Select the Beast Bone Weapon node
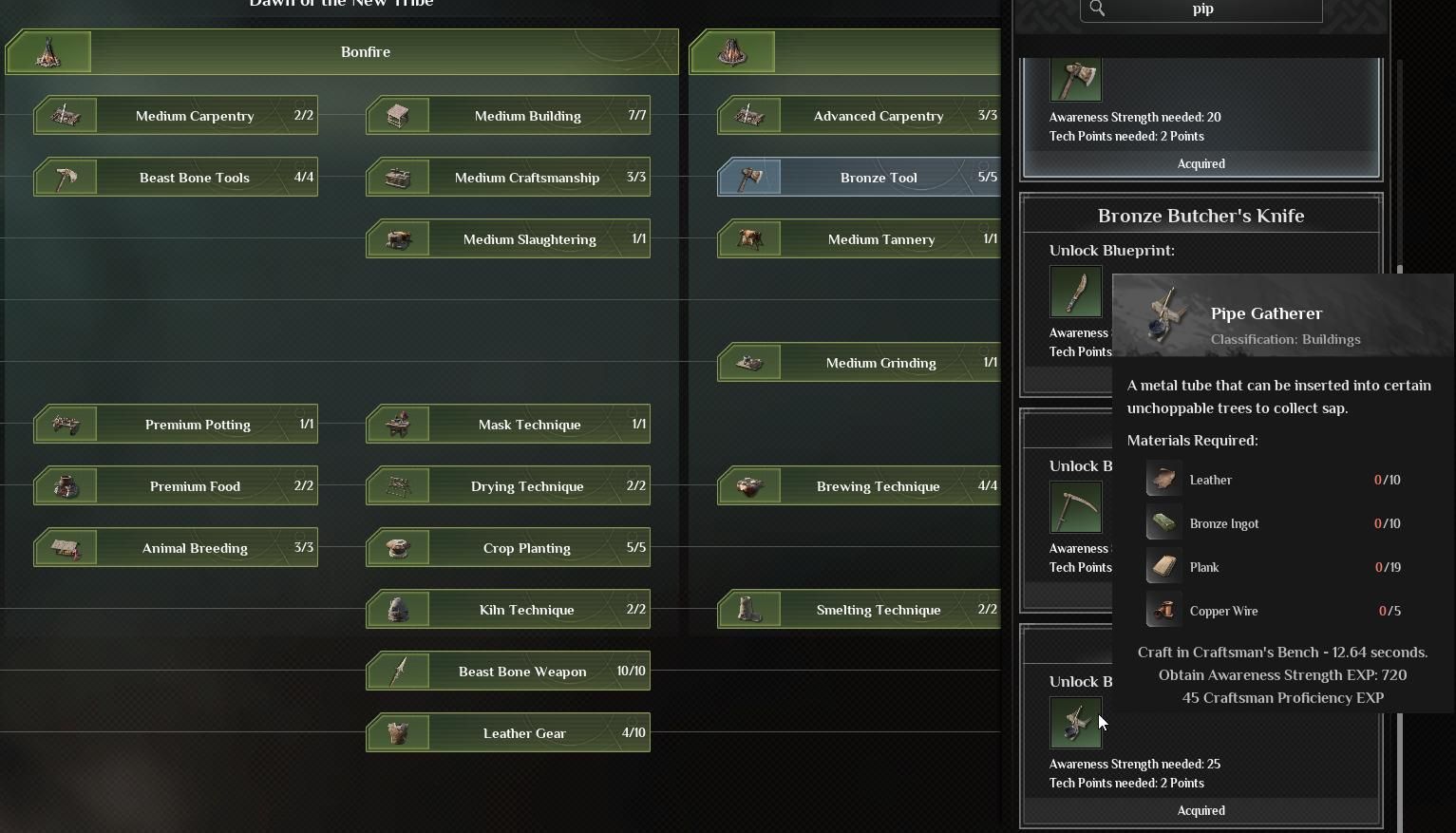The width and height of the screenshot is (1456, 833). pyautogui.click(x=521, y=672)
